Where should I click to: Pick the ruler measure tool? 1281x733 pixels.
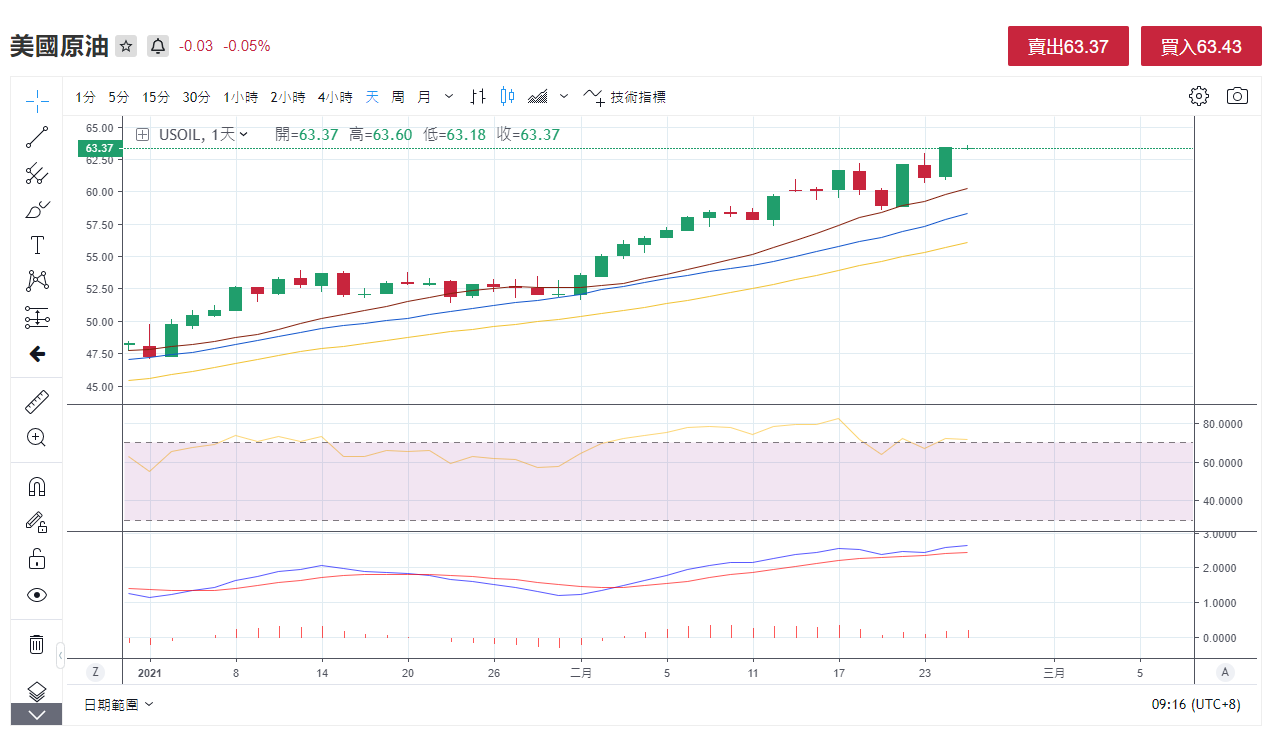[x=37, y=402]
